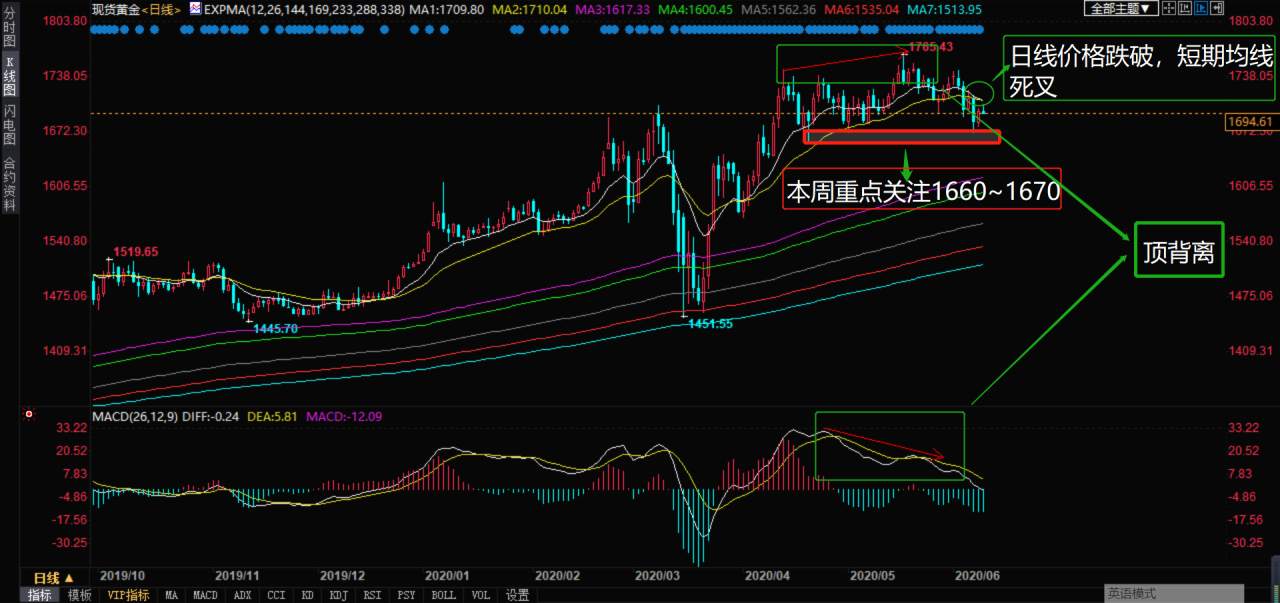This screenshot has width=1280, height=603.
Task: Apply the MA indicator
Action: click(x=172, y=595)
